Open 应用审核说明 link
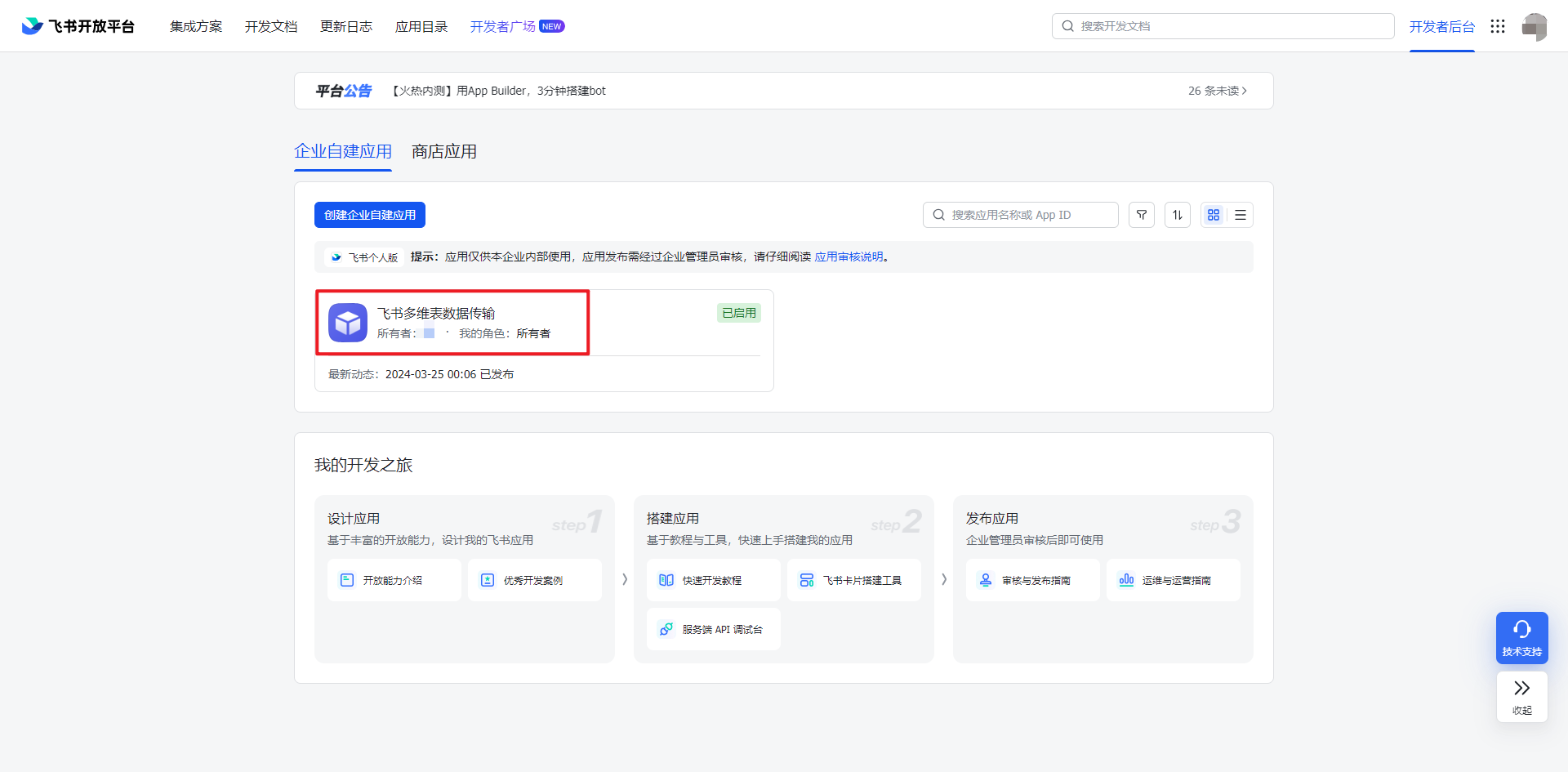Viewport: 1568px width, 772px height. click(849, 257)
